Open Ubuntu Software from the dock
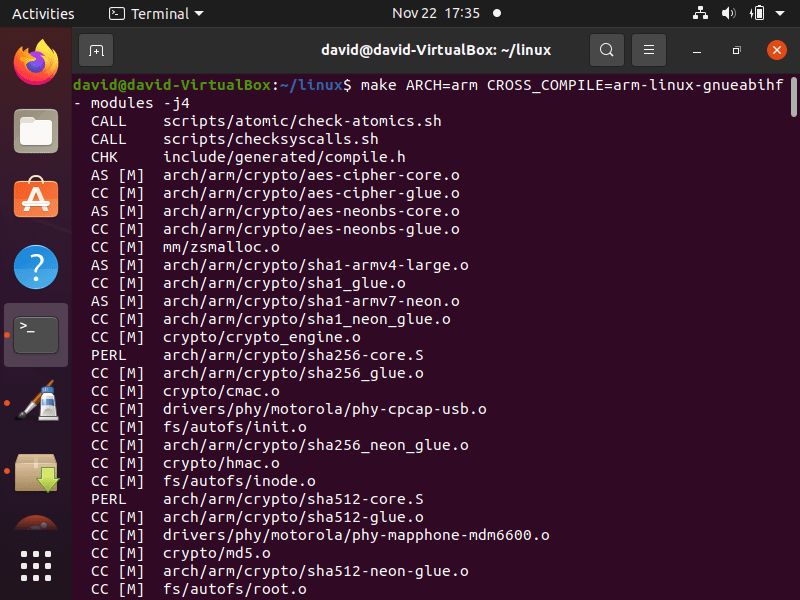Viewport: 800px width, 600px height. click(x=36, y=198)
